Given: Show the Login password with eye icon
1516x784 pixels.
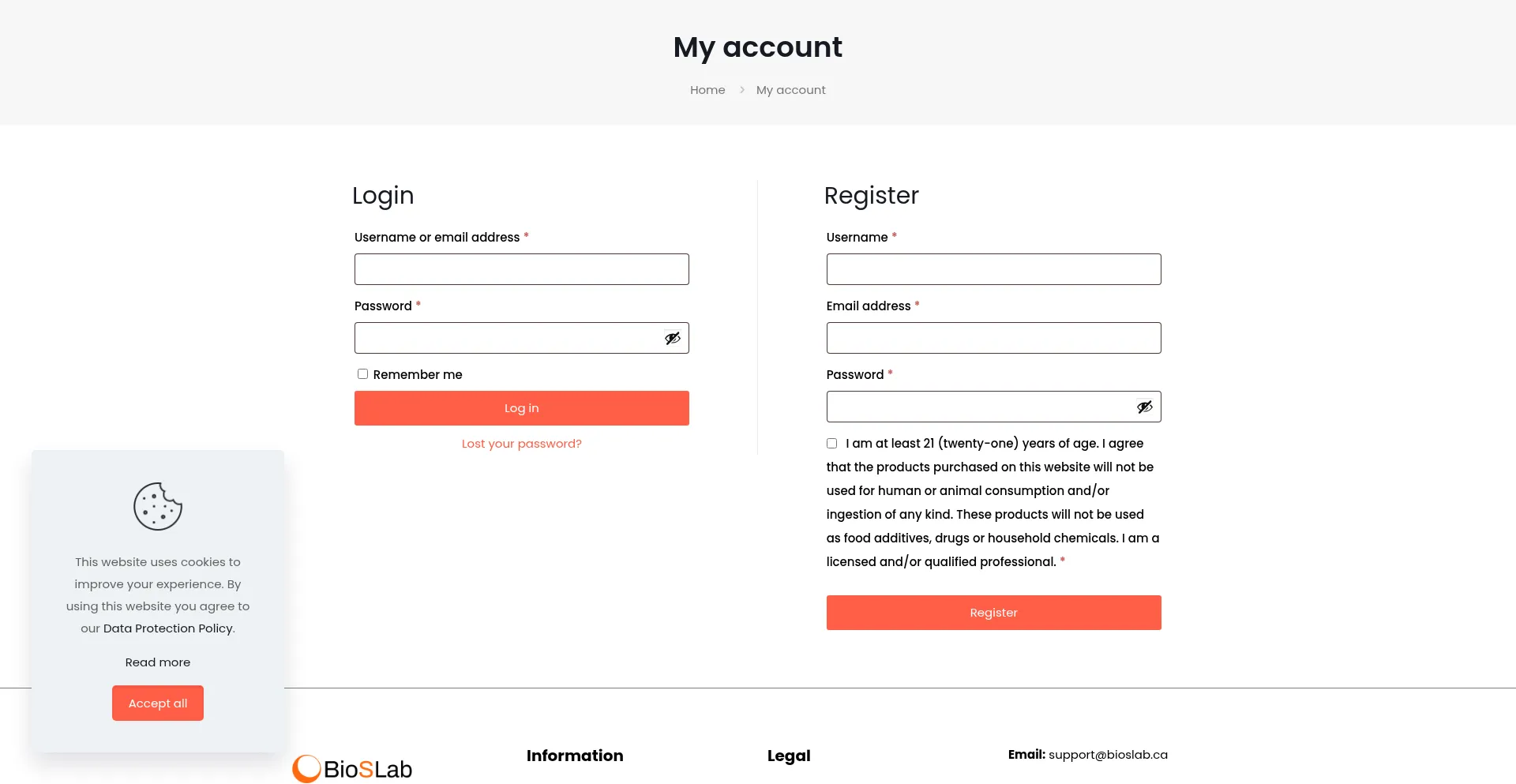Looking at the screenshot, I should point(672,338).
